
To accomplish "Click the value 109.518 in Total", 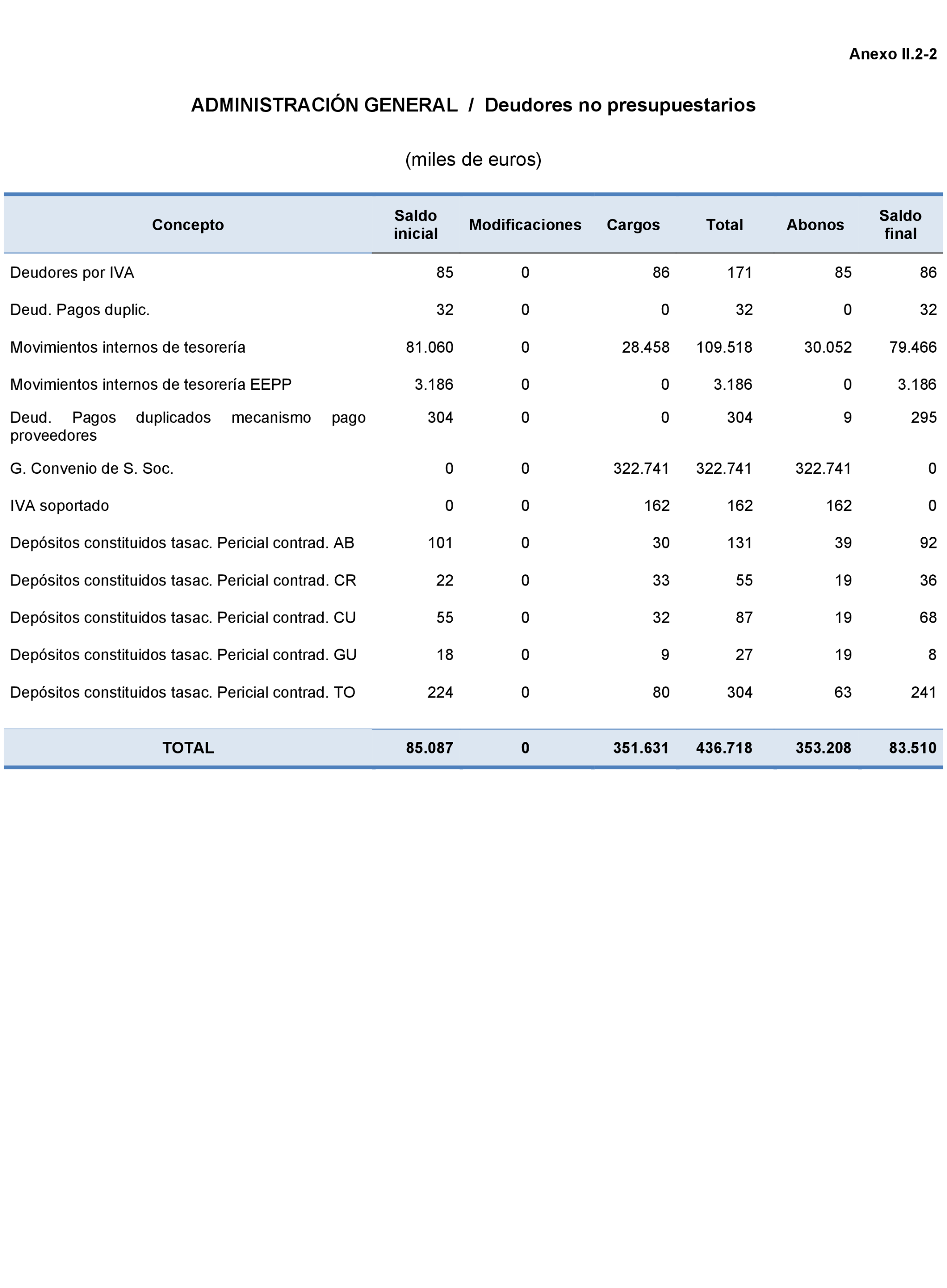I will click(724, 347).
